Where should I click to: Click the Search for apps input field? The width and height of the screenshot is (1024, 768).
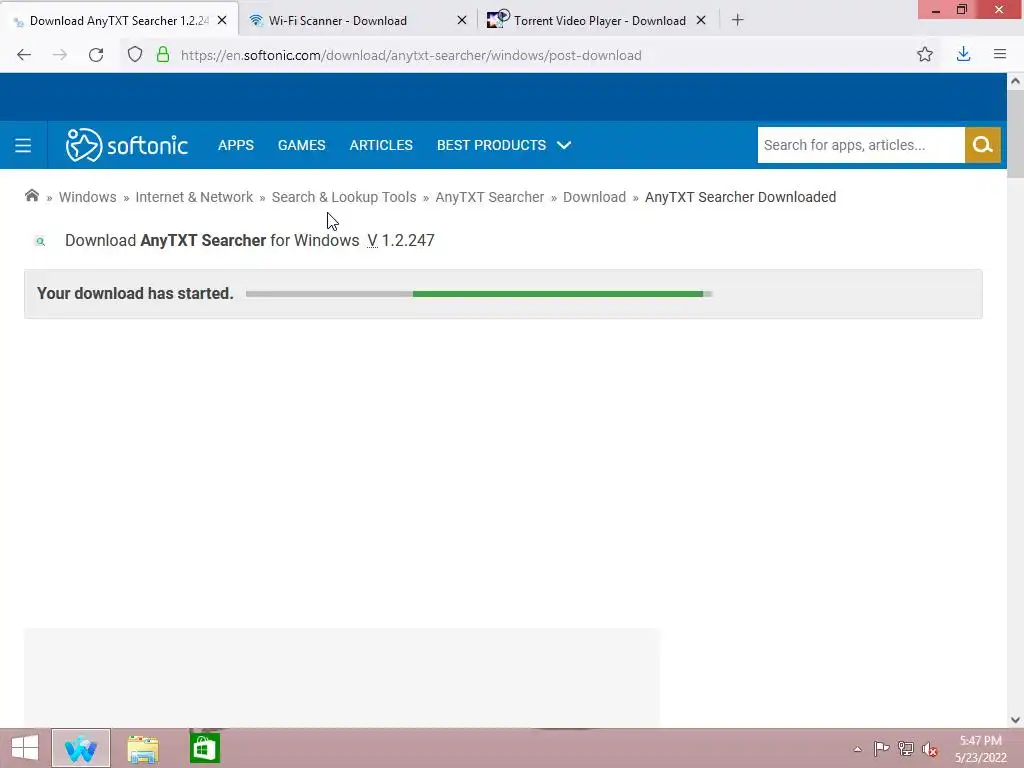[x=861, y=145]
